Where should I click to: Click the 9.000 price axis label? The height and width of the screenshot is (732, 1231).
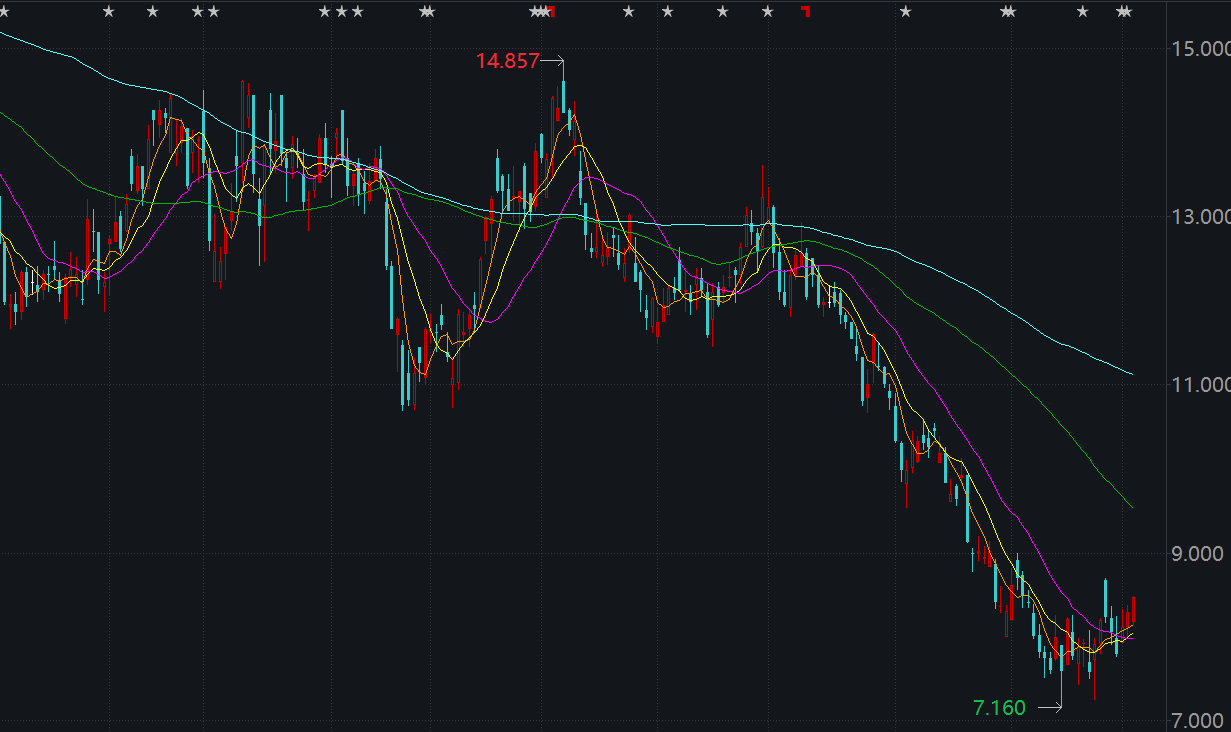(1199, 553)
